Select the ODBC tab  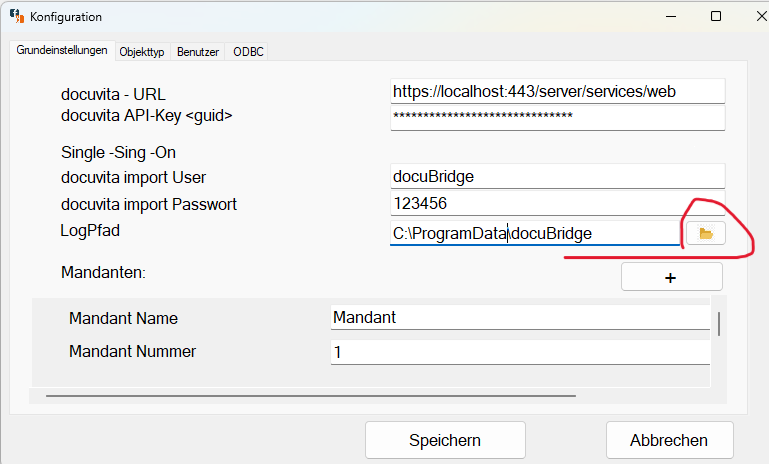tap(247, 51)
